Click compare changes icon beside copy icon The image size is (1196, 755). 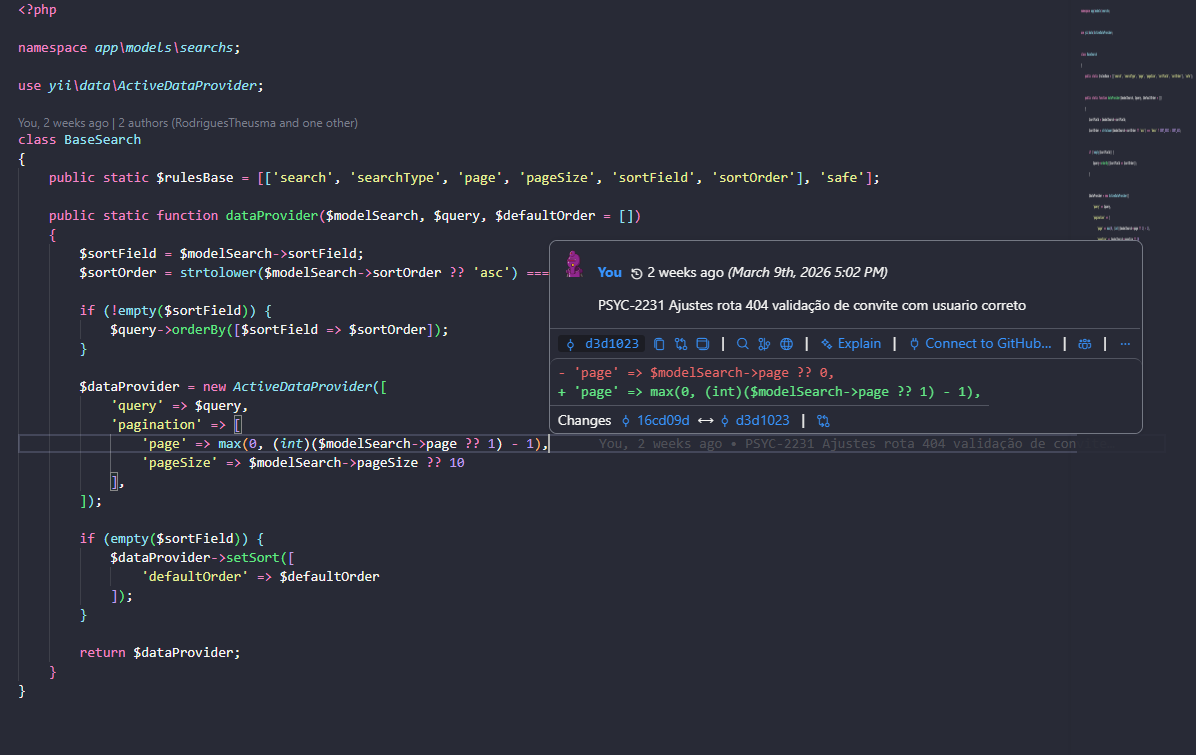tap(681, 344)
